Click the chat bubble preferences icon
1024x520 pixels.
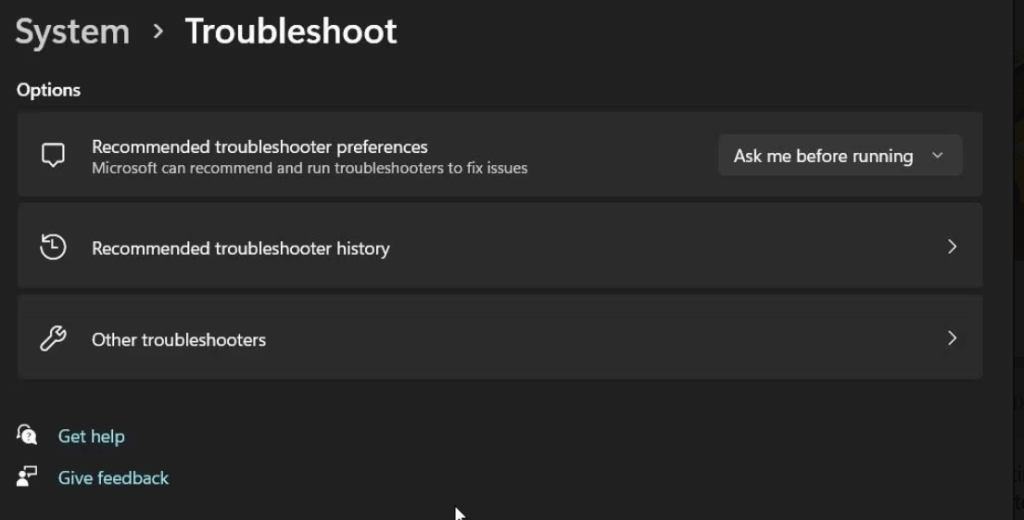(53, 155)
